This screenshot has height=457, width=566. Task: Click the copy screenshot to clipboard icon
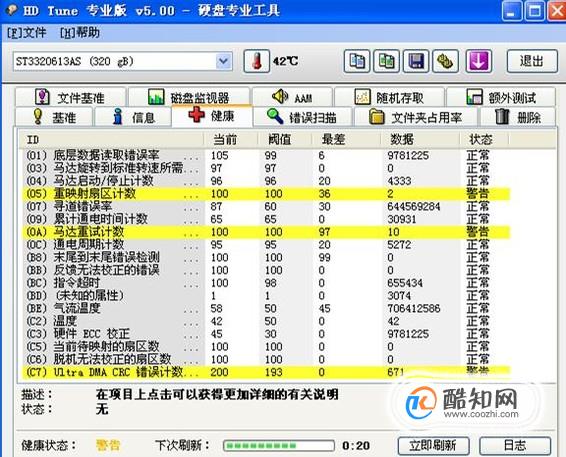[386, 61]
